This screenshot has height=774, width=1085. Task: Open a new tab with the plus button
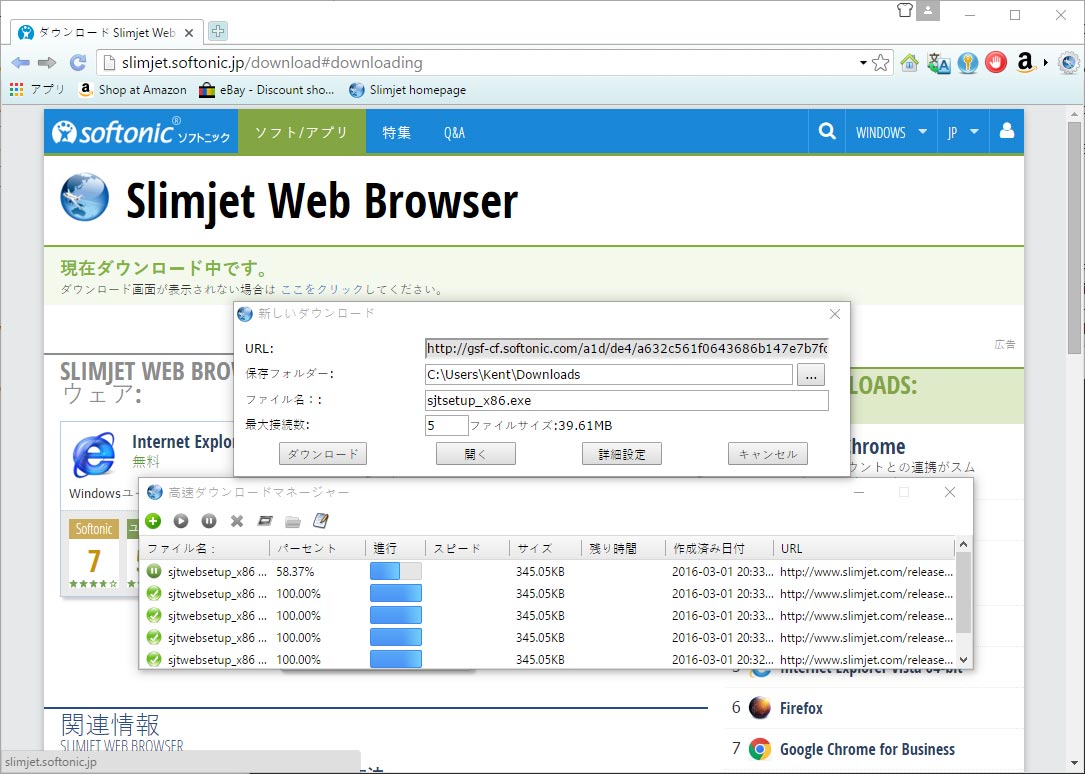(217, 31)
